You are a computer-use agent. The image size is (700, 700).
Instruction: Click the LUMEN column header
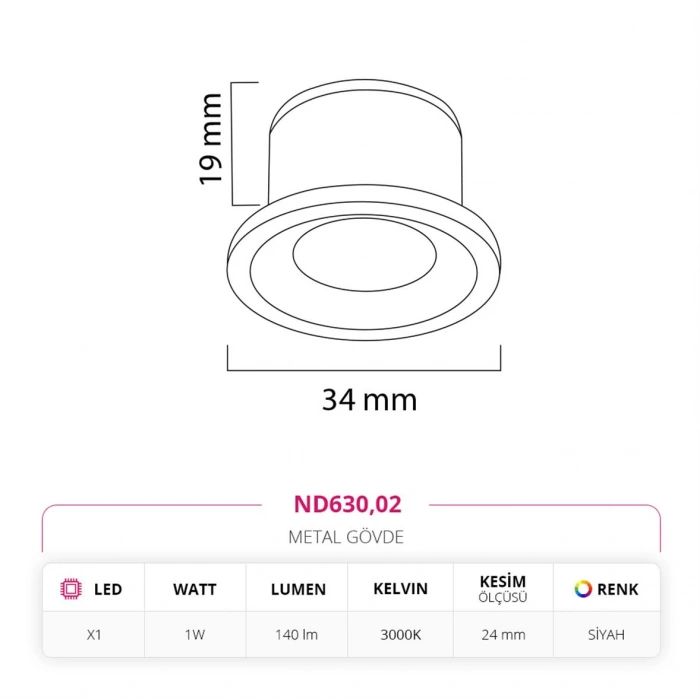(x=298, y=589)
